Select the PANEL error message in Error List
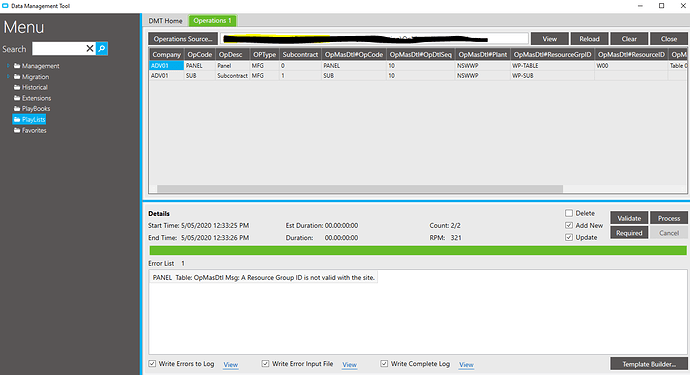The image size is (690, 375). tap(264, 278)
